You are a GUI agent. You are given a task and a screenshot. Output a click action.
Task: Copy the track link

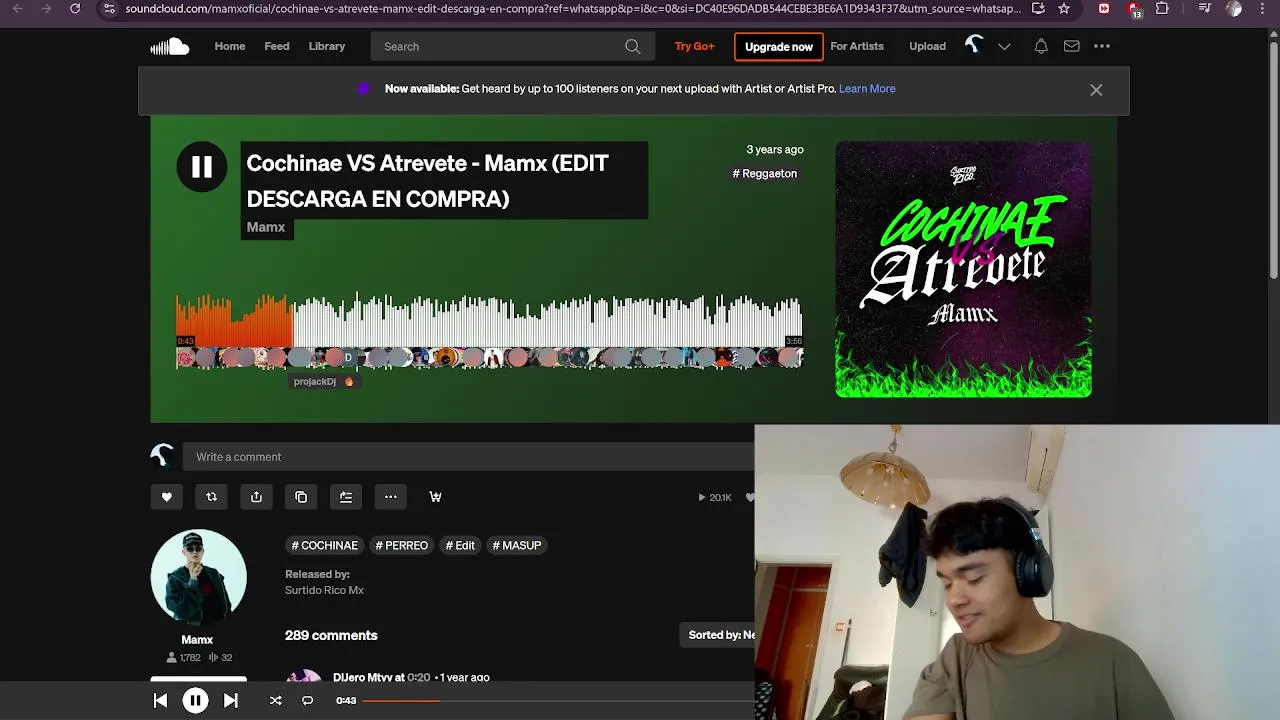(x=301, y=497)
